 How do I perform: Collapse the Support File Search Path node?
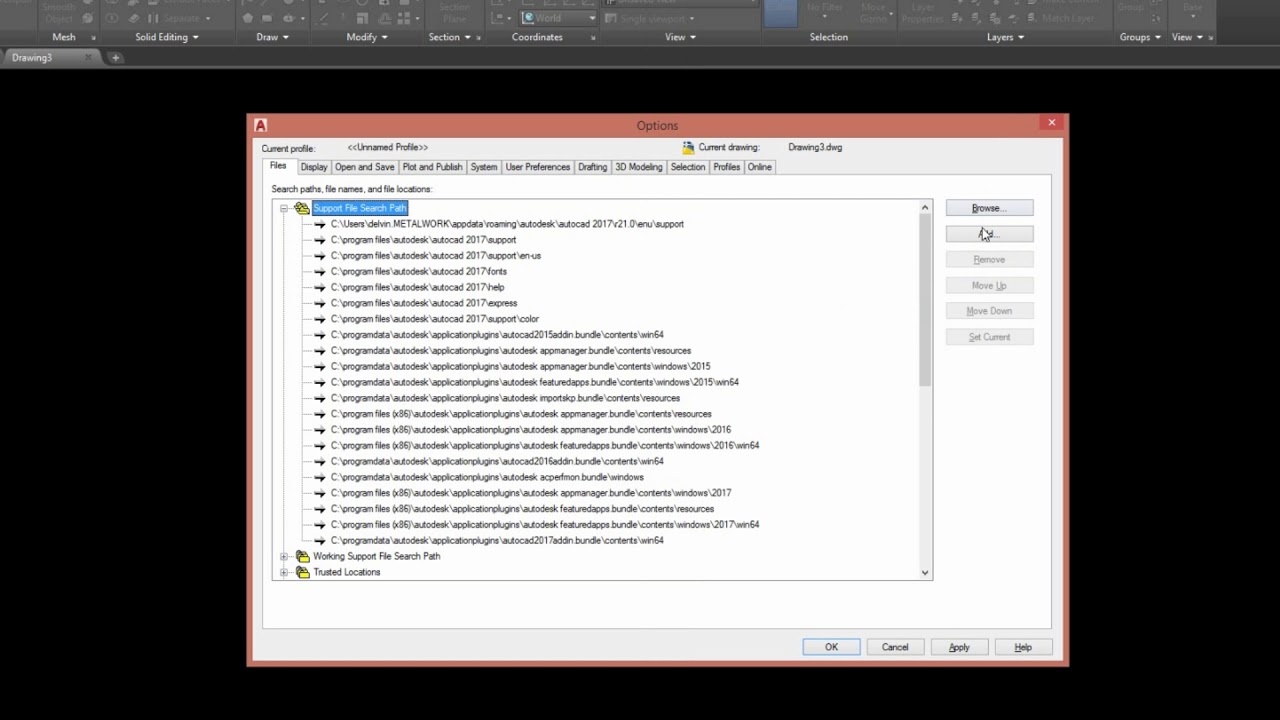tap(284, 208)
